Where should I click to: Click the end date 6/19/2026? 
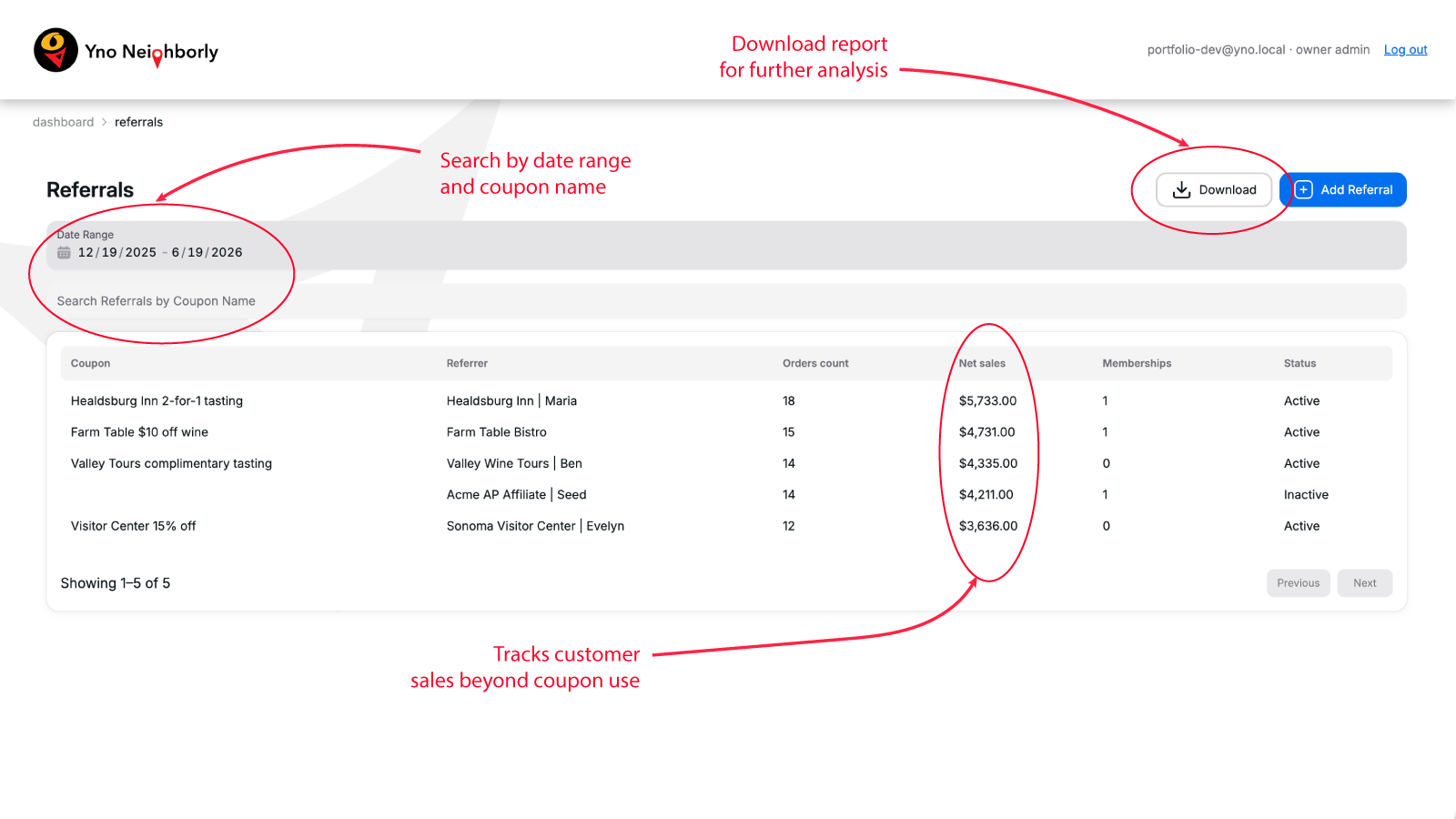click(207, 252)
